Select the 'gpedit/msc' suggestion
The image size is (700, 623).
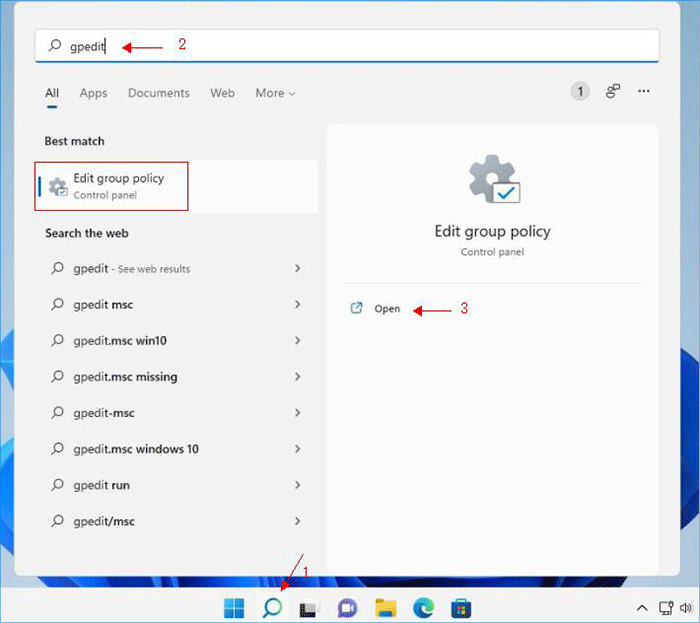point(176,521)
